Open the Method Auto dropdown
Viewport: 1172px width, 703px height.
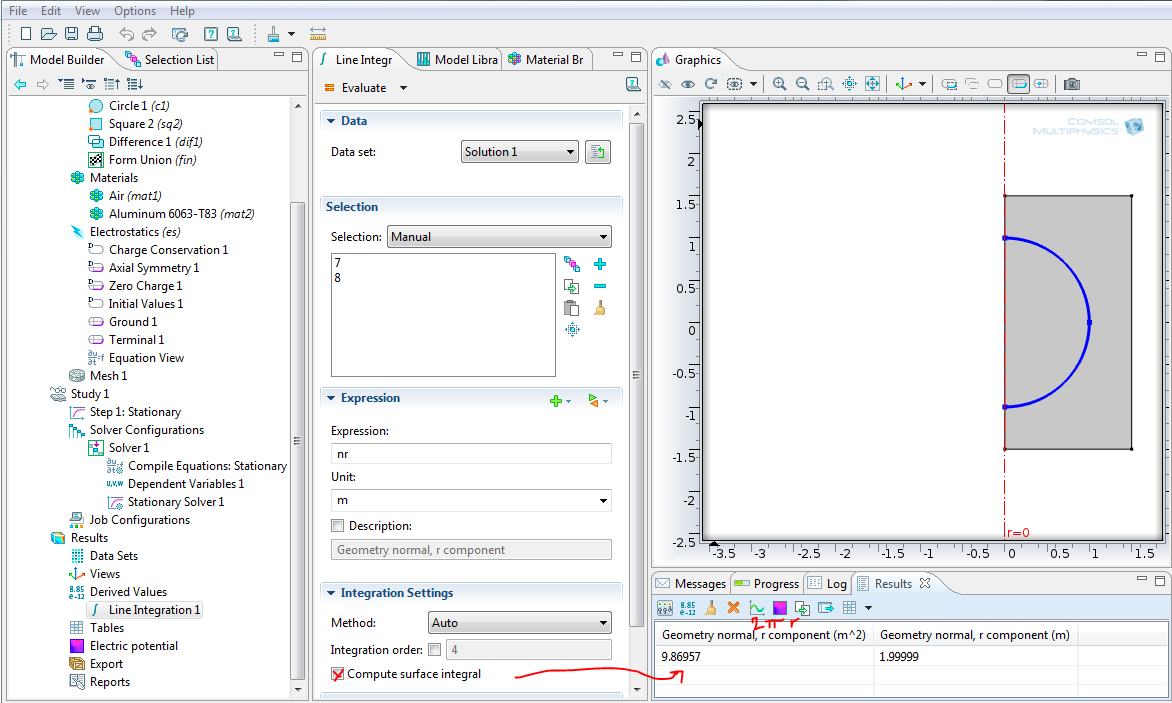pos(519,623)
